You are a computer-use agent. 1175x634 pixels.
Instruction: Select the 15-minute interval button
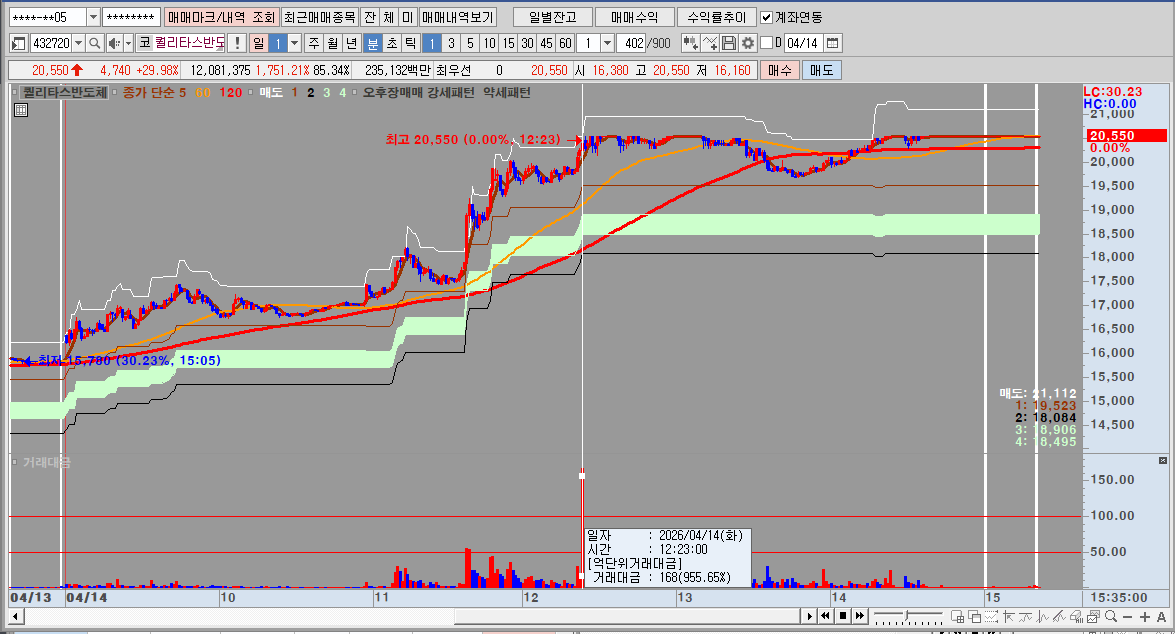point(509,43)
